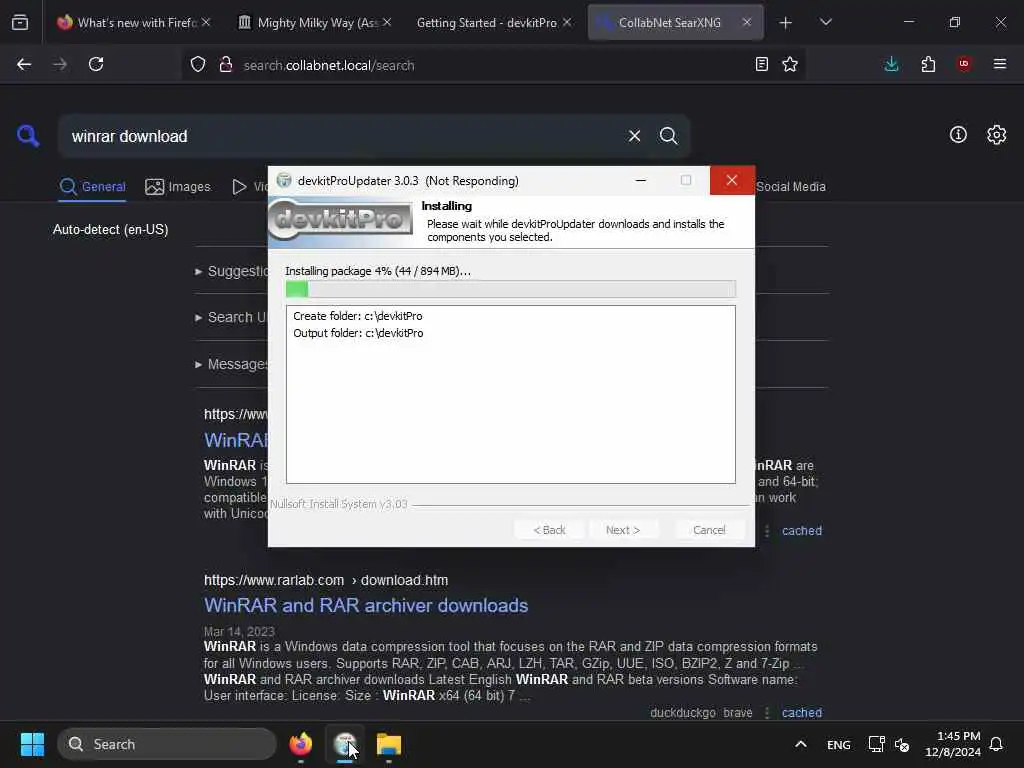
Task: Close the devkitProUpdater window
Action: click(732, 180)
